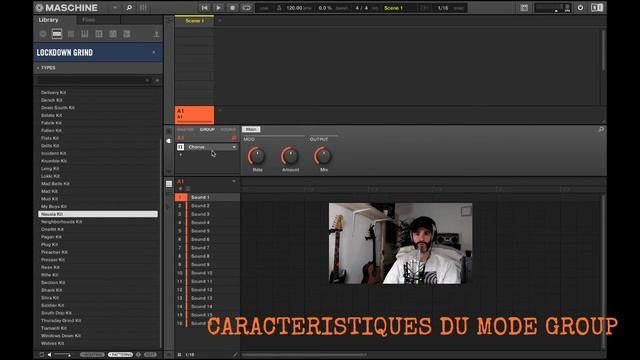The height and width of the screenshot is (360, 640).
Task: Switch to the SOUND channel tab
Action: (x=228, y=129)
